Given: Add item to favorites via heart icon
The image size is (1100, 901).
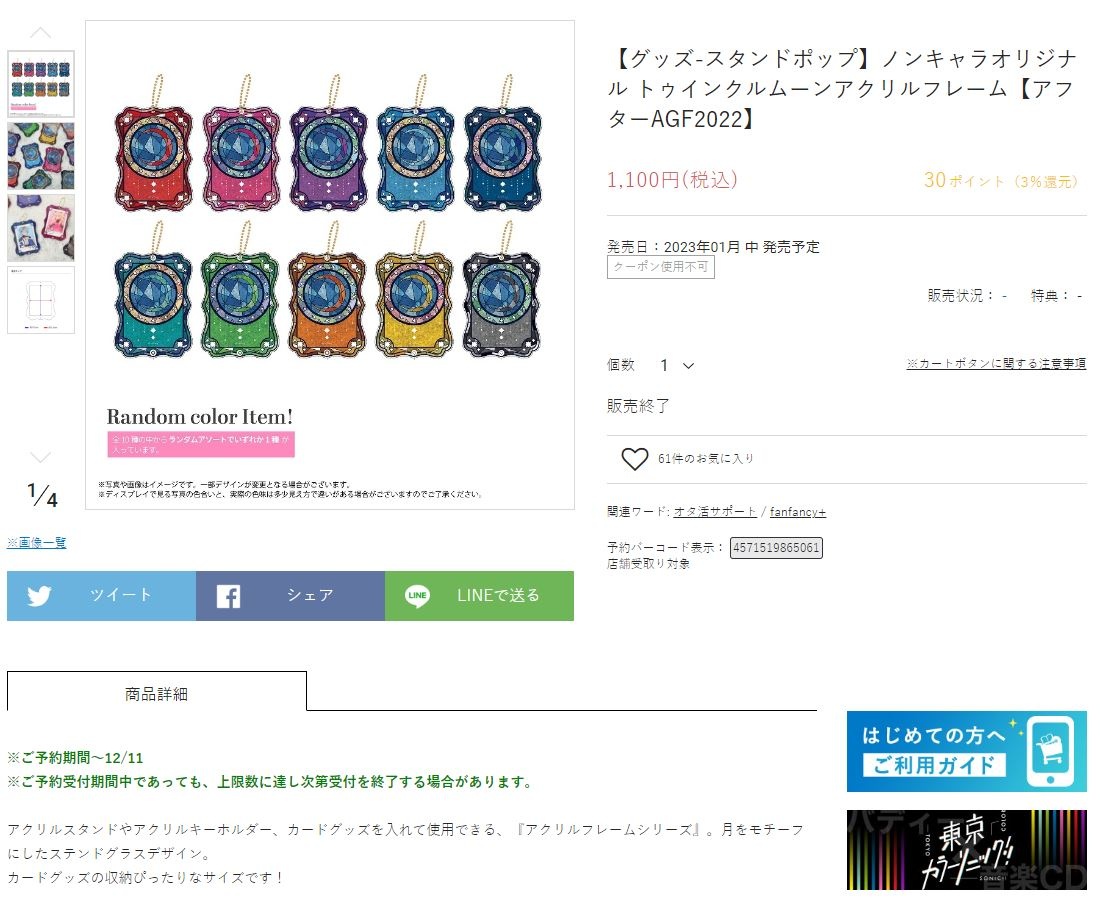Looking at the screenshot, I should [634, 459].
